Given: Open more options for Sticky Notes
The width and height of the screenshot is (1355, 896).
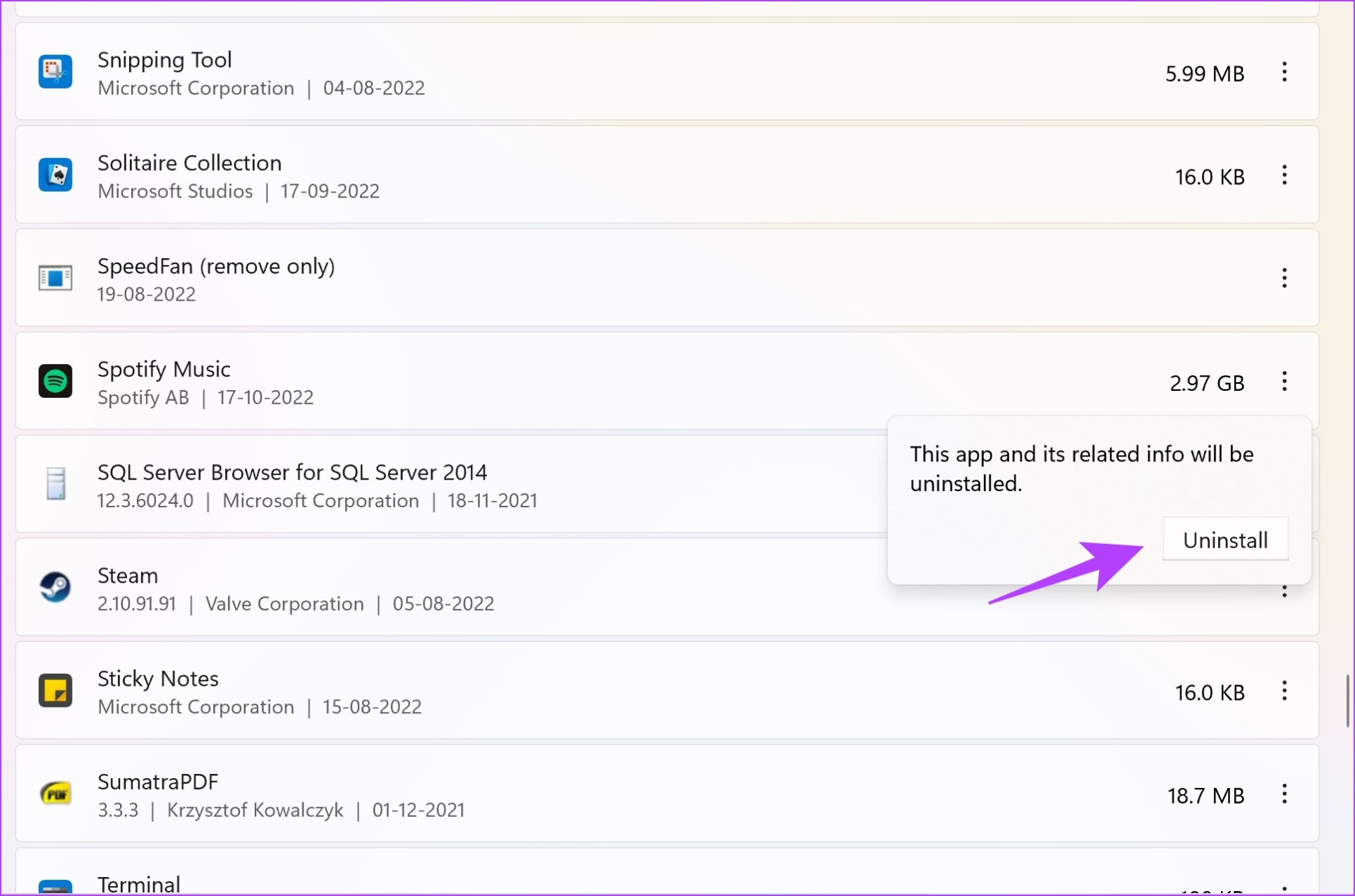Looking at the screenshot, I should tap(1284, 691).
